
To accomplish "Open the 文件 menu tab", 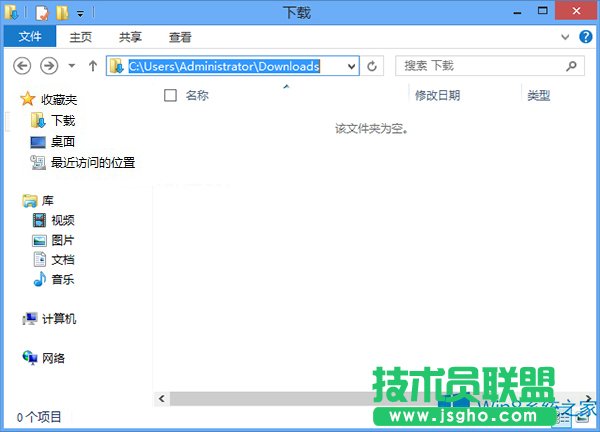I will (x=30, y=37).
